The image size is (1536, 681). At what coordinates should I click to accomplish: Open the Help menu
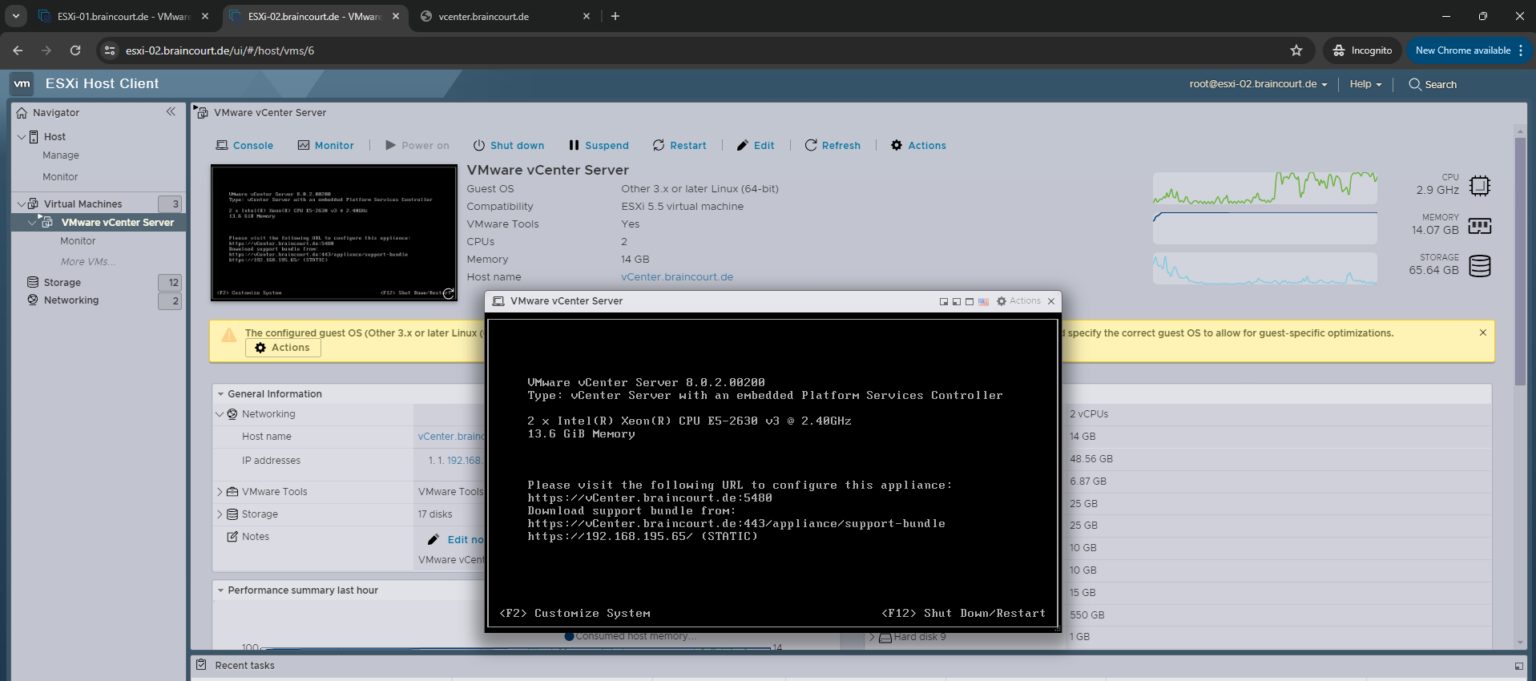1362,84
